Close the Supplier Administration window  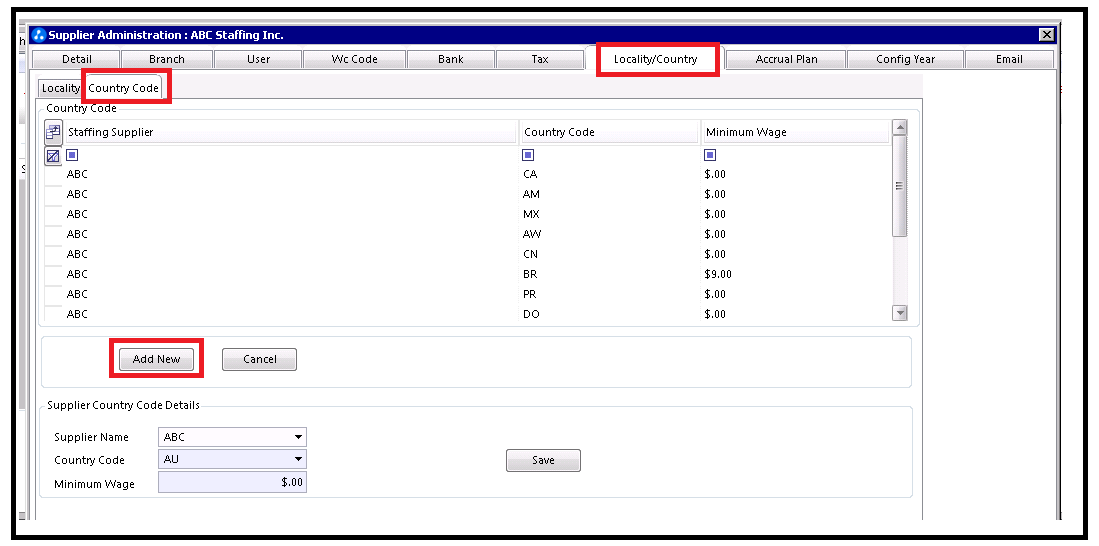[x=1046, y=35]
